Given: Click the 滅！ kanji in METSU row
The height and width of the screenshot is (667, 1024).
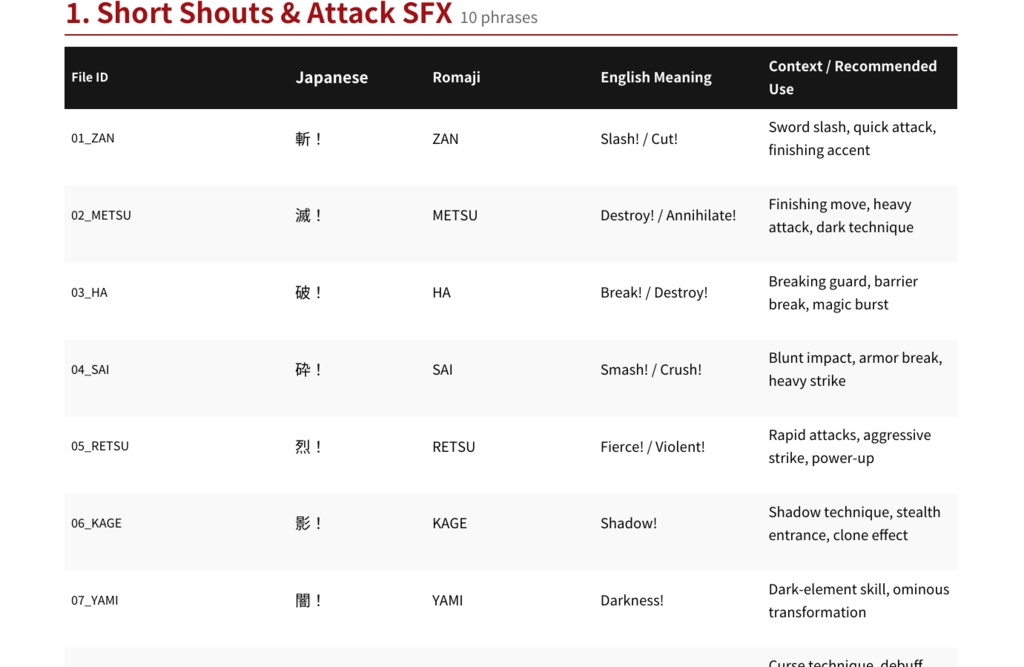Looking at the screenshot, I should [308, 216].
